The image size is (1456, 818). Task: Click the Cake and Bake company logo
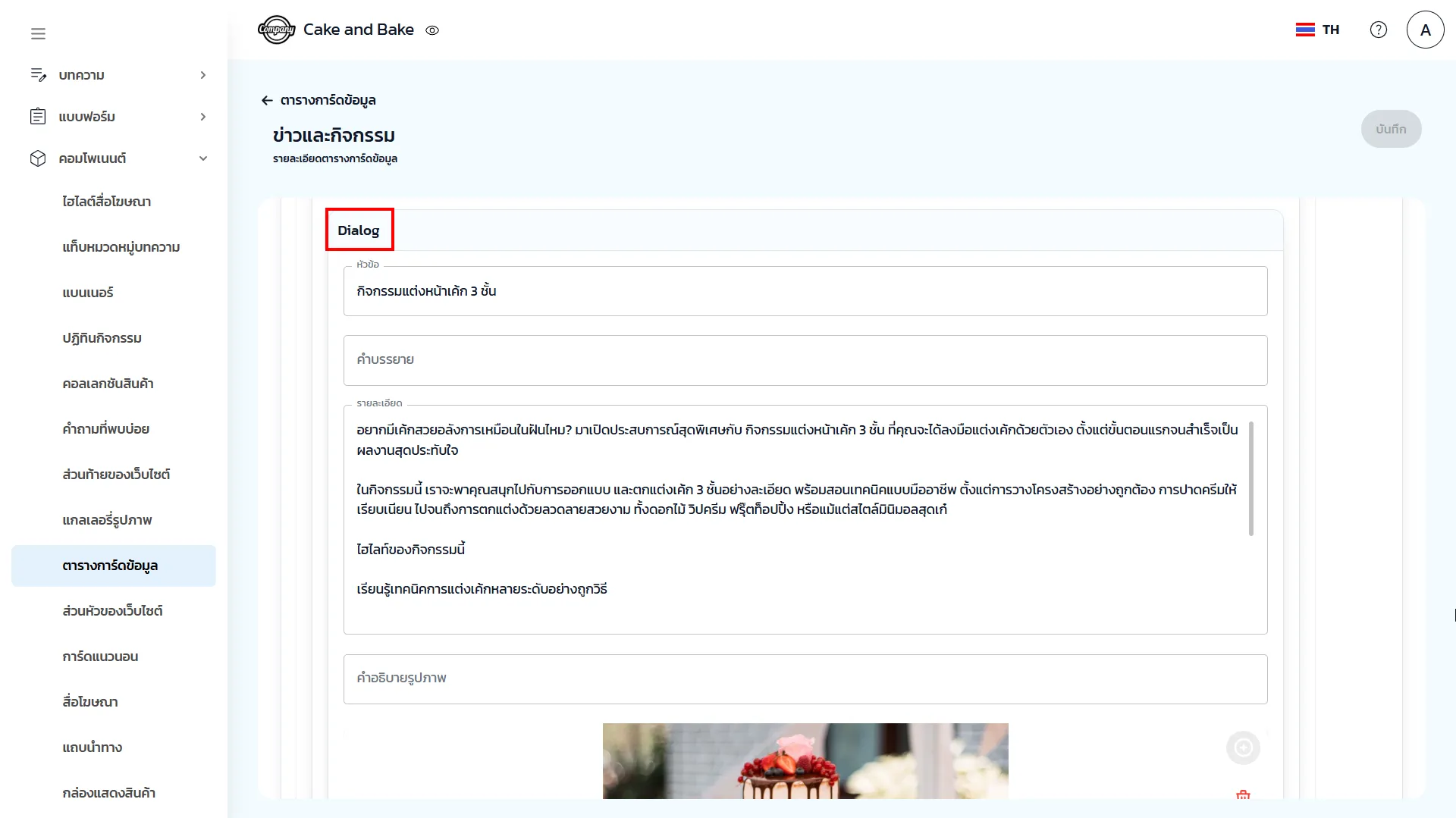coord(276,30)
